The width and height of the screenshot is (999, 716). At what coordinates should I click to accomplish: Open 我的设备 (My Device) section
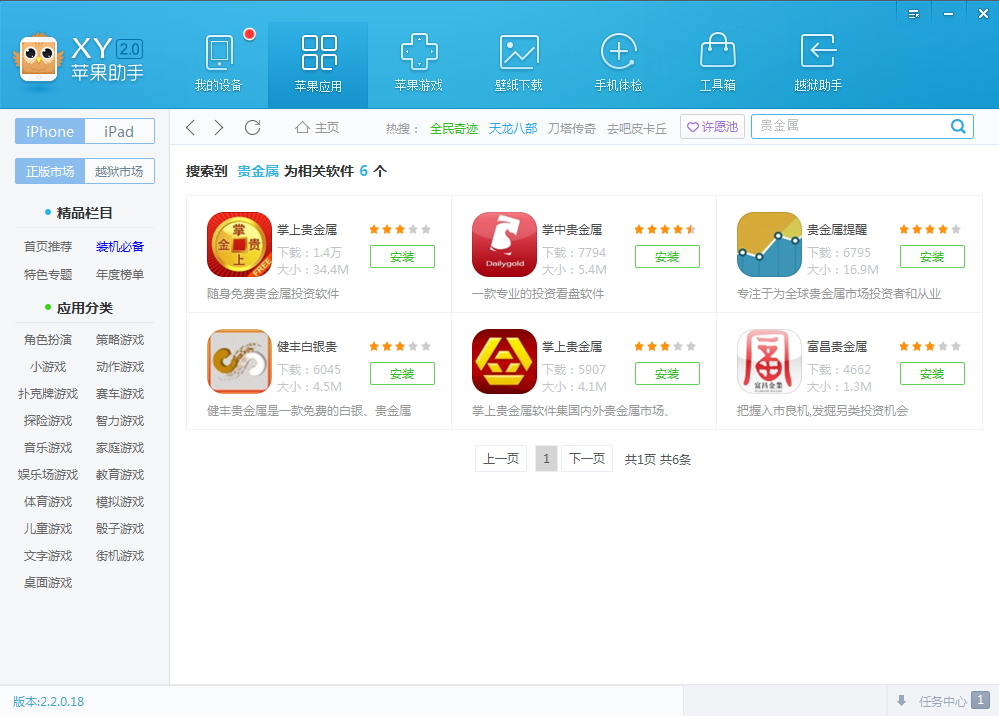tap(219, 64)
